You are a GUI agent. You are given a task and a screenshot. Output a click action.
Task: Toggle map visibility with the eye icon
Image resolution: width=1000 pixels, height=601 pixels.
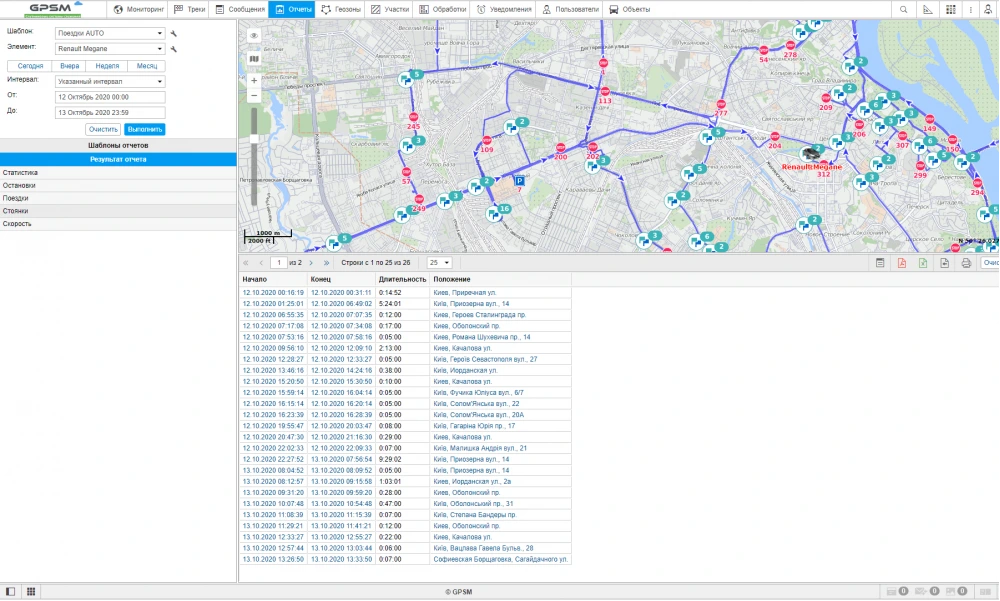pos(254,36)
